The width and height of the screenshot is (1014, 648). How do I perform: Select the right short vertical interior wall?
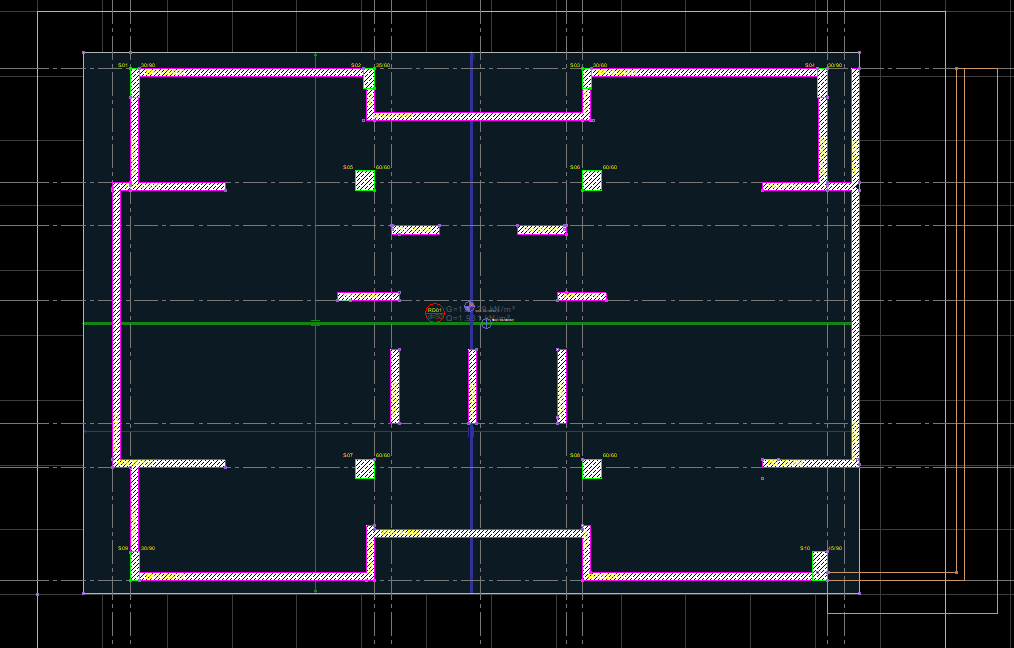pos(562,386)
